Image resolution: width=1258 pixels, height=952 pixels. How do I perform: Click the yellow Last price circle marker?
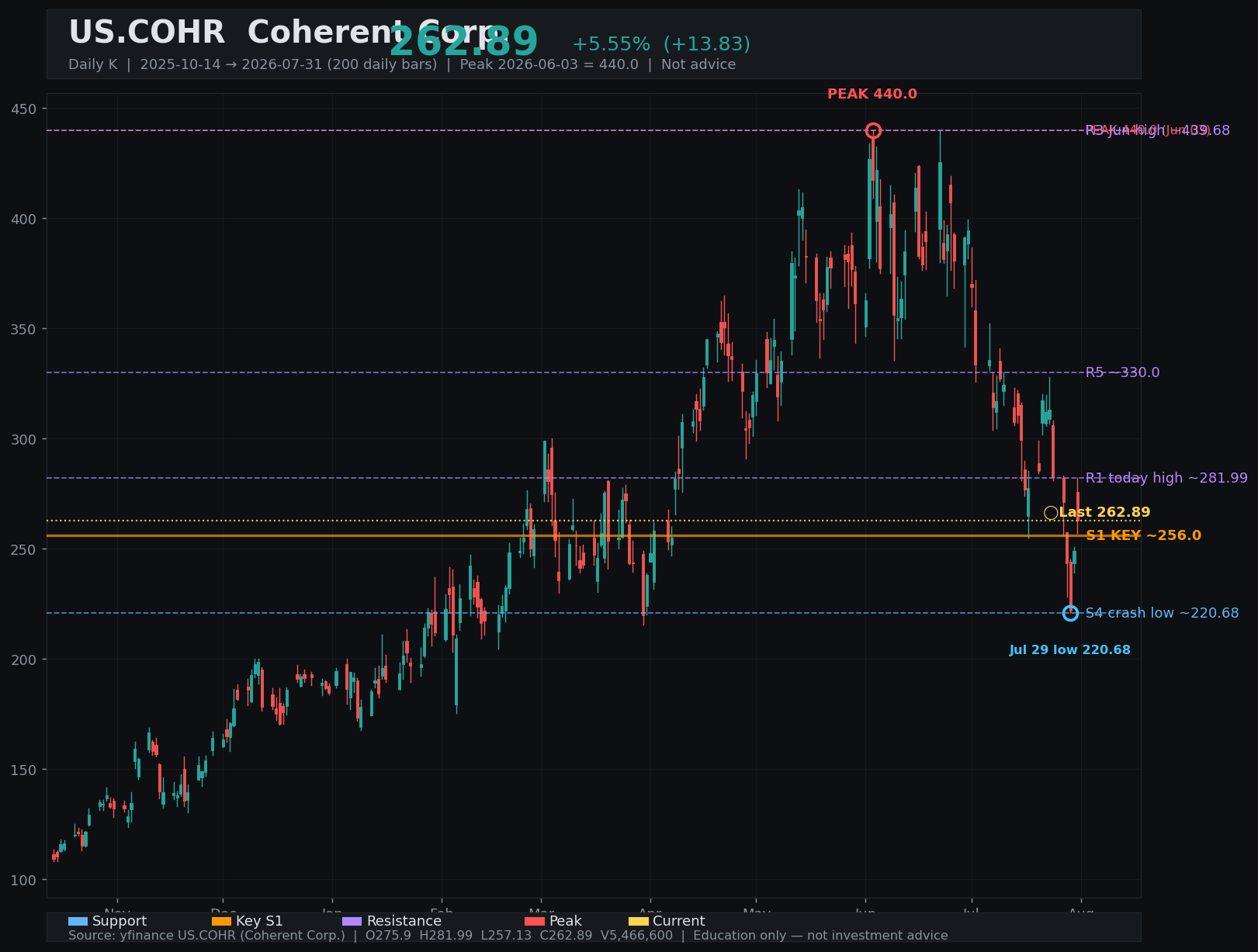pyautogui.click(x=1051, y=513)
